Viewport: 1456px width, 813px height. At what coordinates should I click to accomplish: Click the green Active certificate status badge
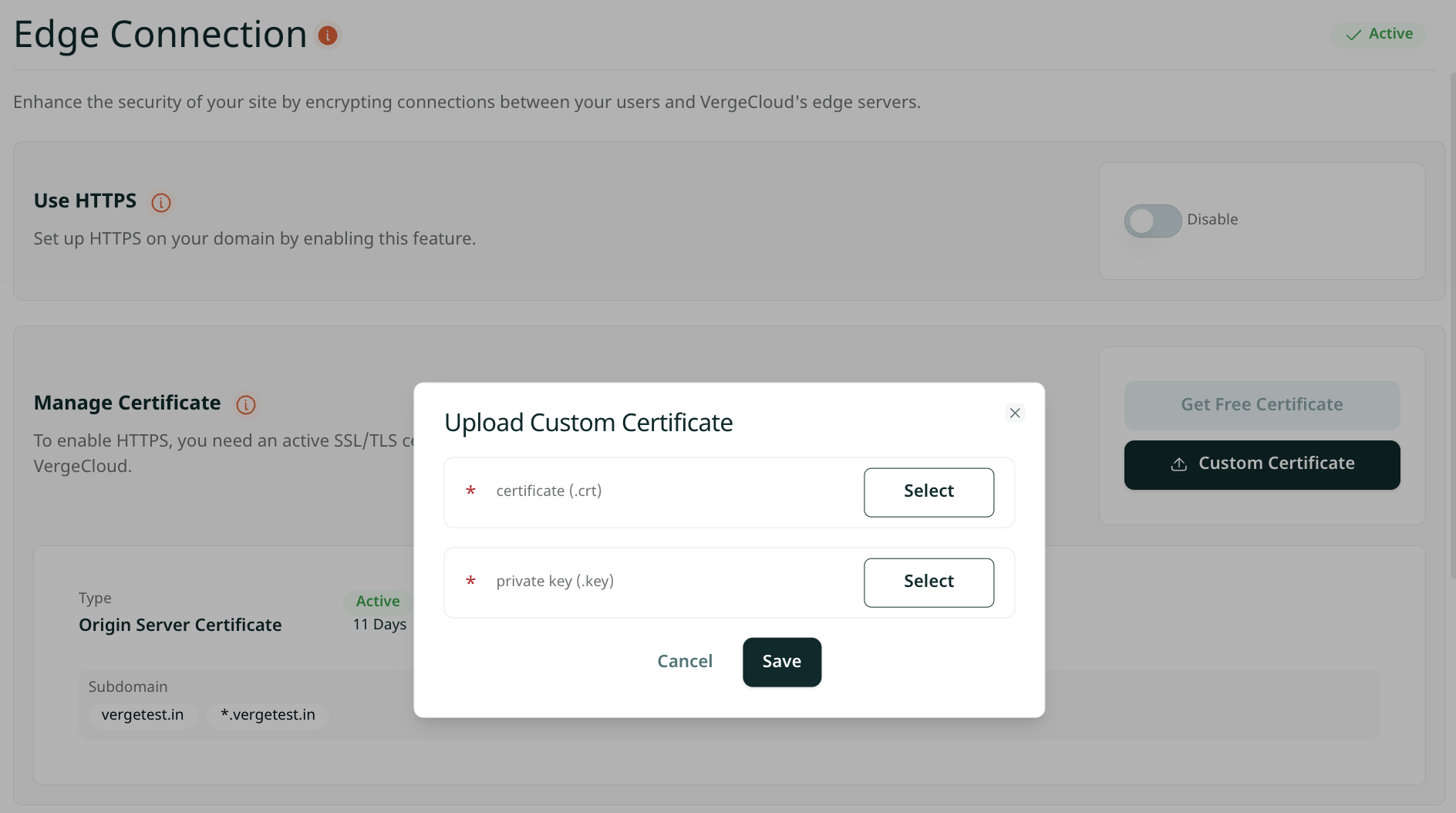point(377,601)
